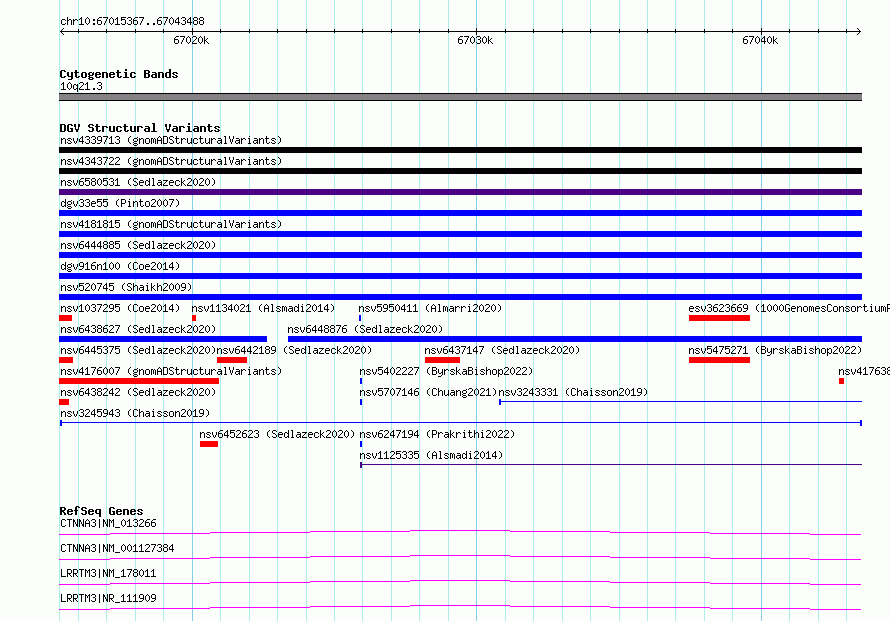Click the thin purple line under nsv1125335
Screen dimensions: 890x621
[611, 465]
